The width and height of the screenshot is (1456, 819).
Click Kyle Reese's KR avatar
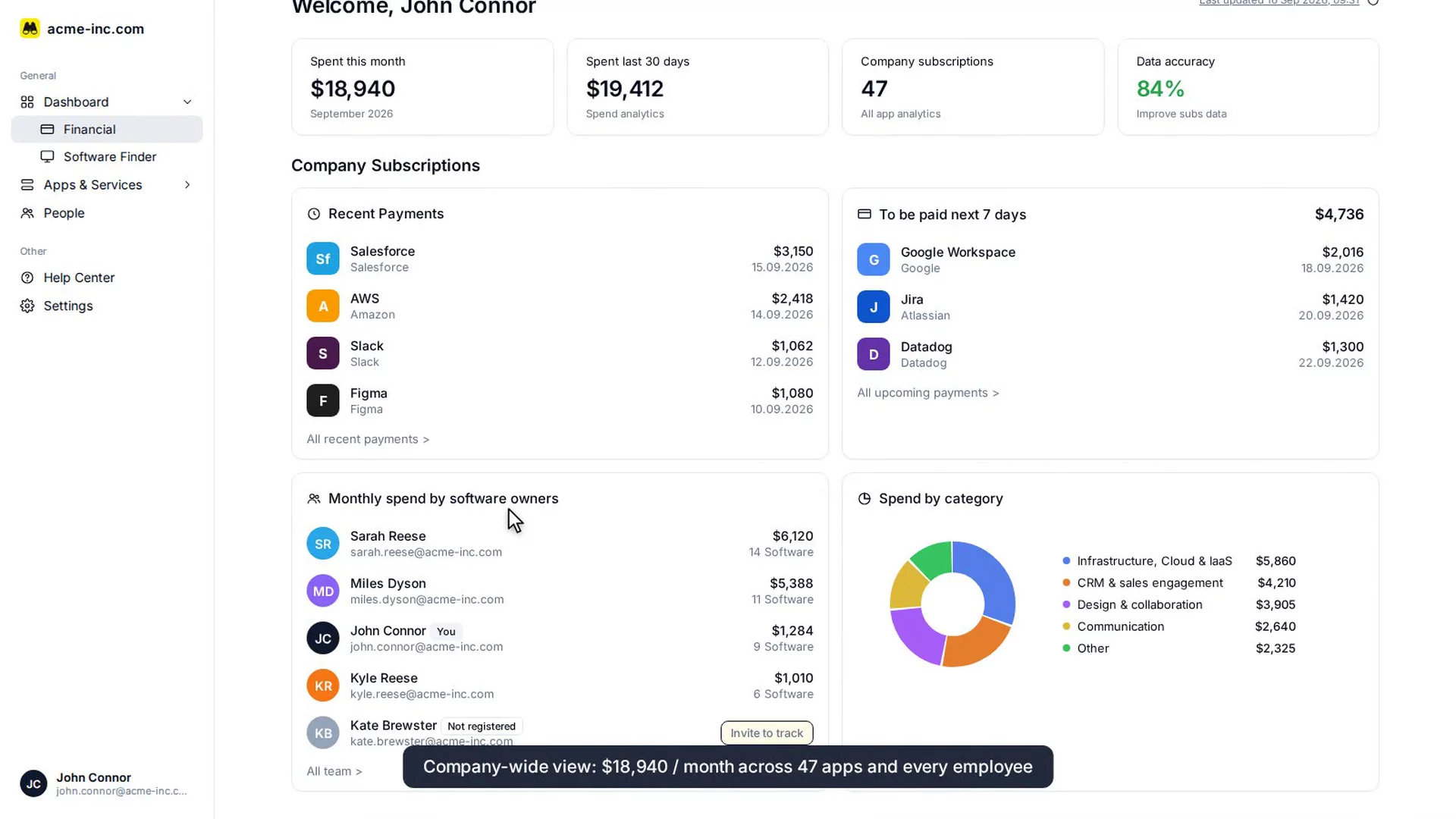click(323, 686)
